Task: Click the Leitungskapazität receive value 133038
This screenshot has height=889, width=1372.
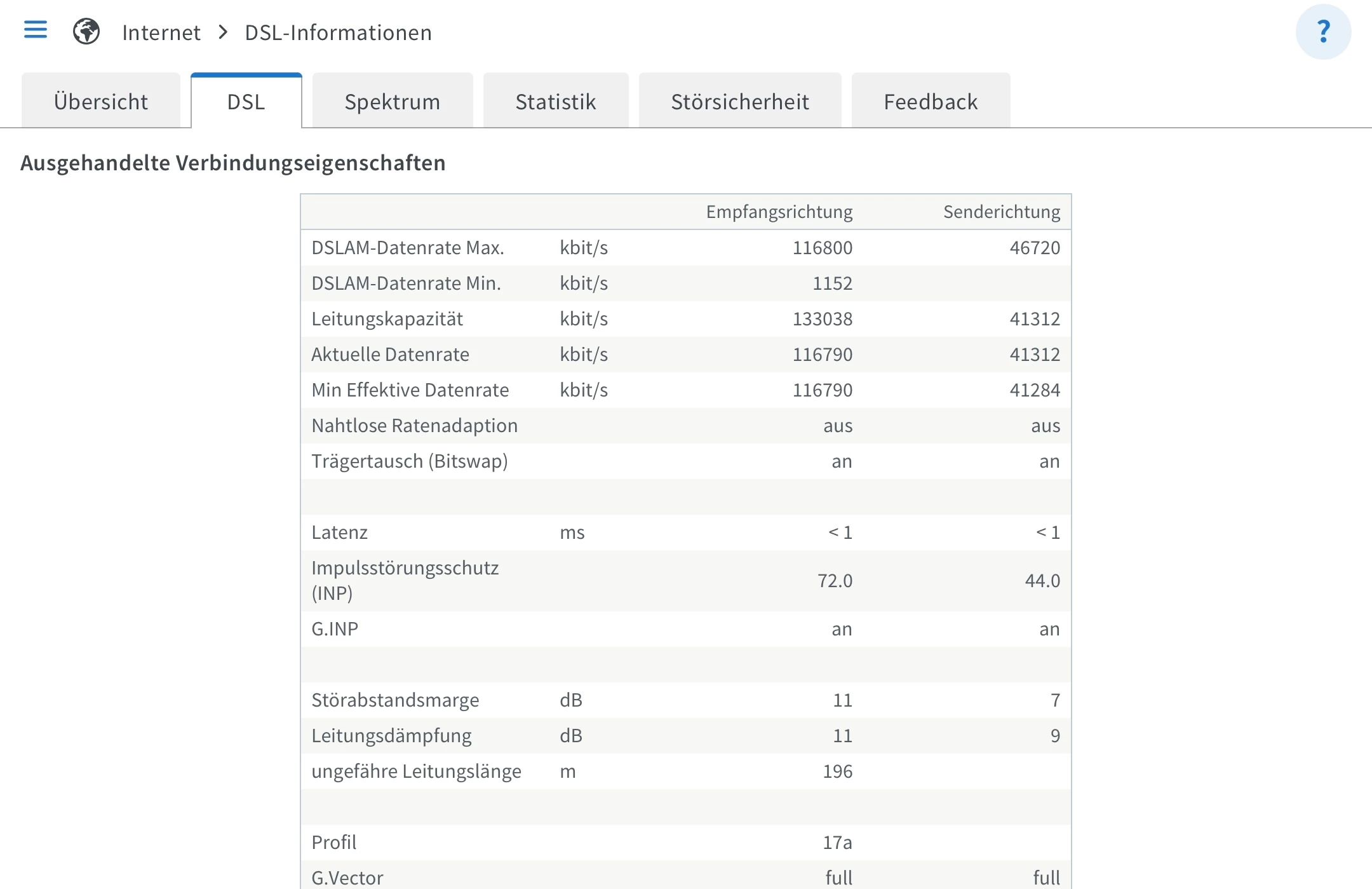Action: pos(822,319)
